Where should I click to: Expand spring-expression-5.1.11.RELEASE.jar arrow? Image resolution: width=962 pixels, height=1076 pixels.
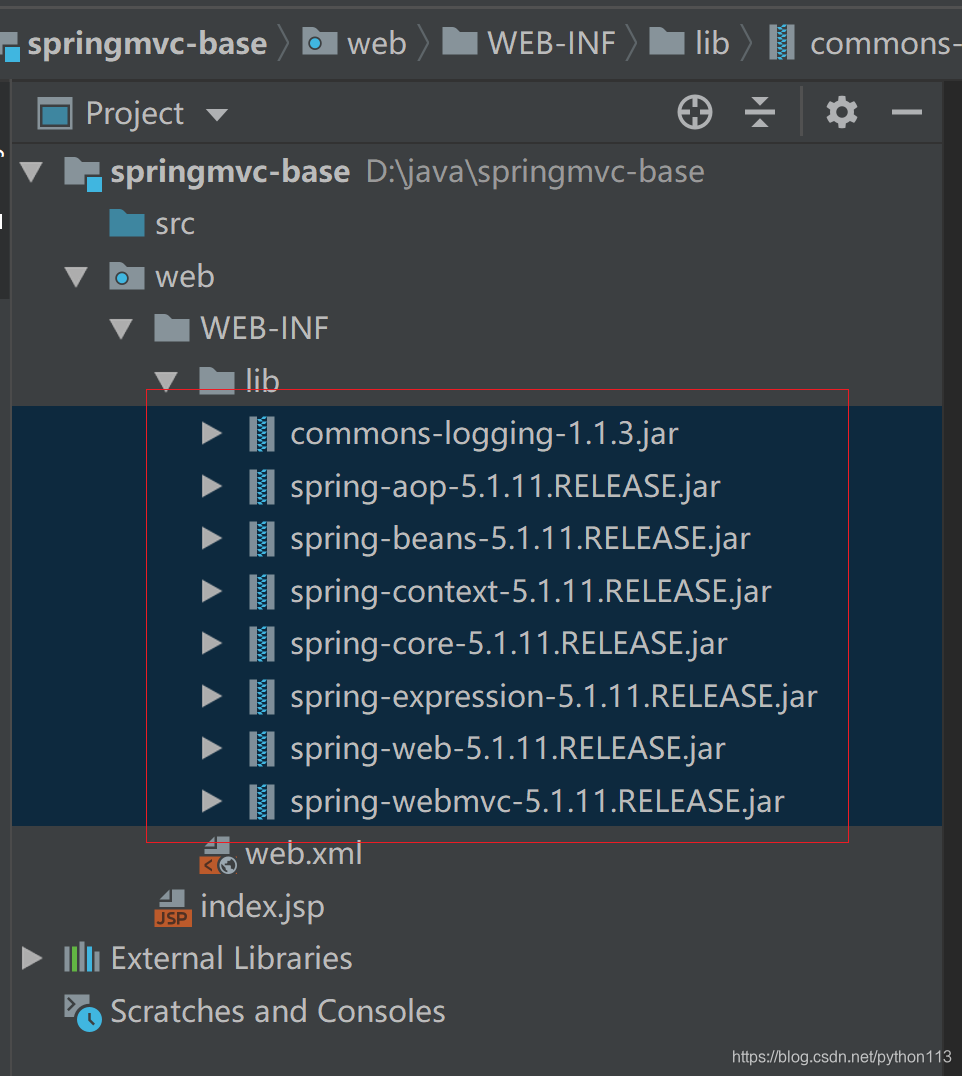pyautogui.click(x=211, y=697)
